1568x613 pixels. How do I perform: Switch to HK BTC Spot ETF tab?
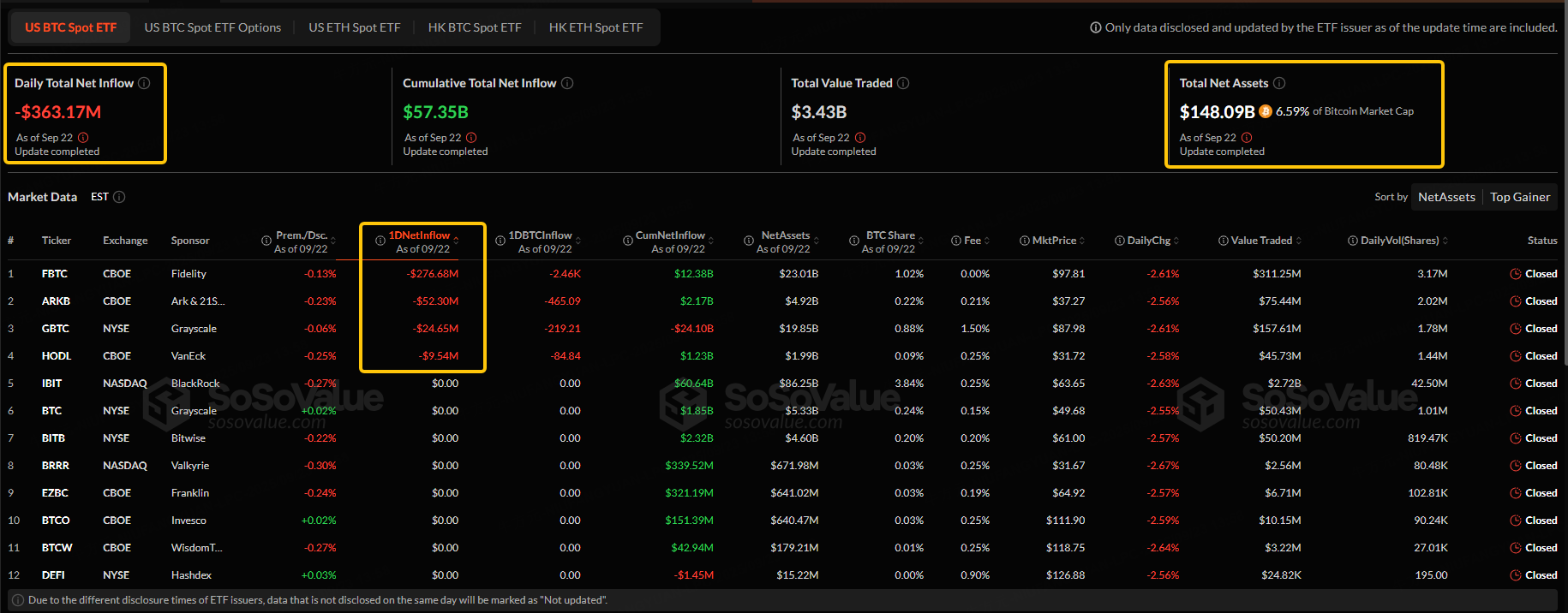[x=475, y=27]
